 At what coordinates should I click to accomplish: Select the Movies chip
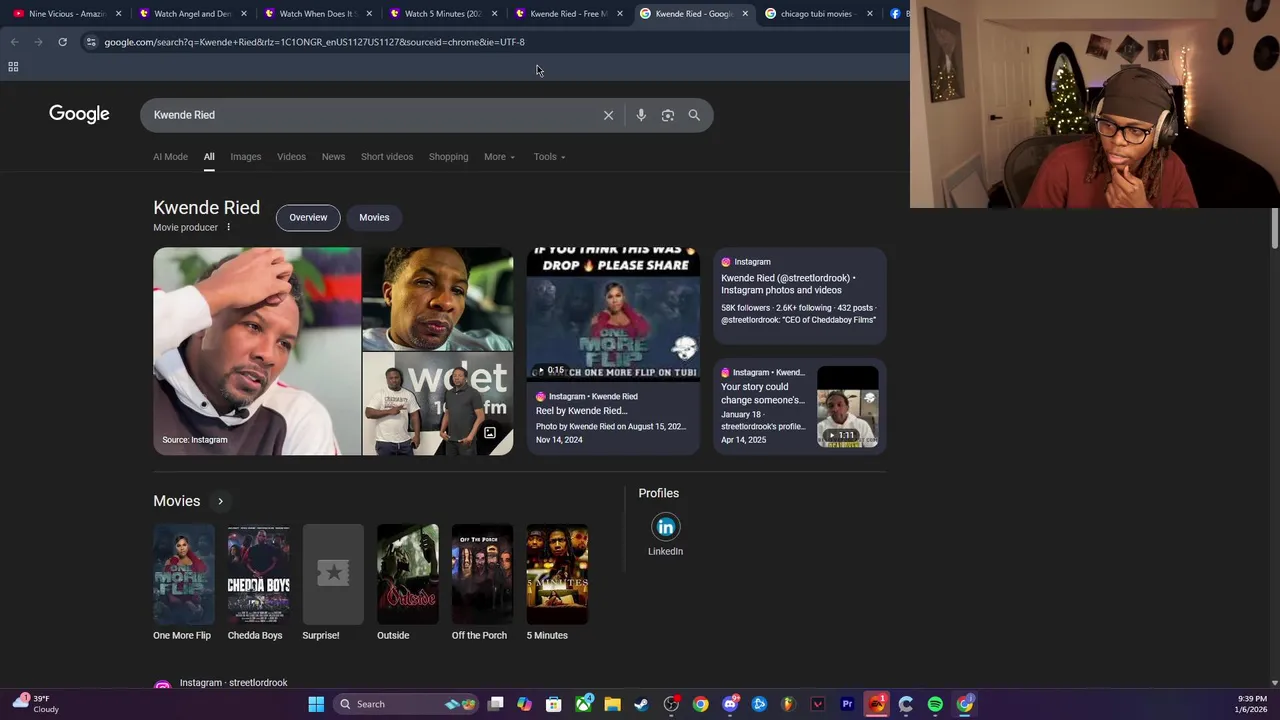point(374,217)
